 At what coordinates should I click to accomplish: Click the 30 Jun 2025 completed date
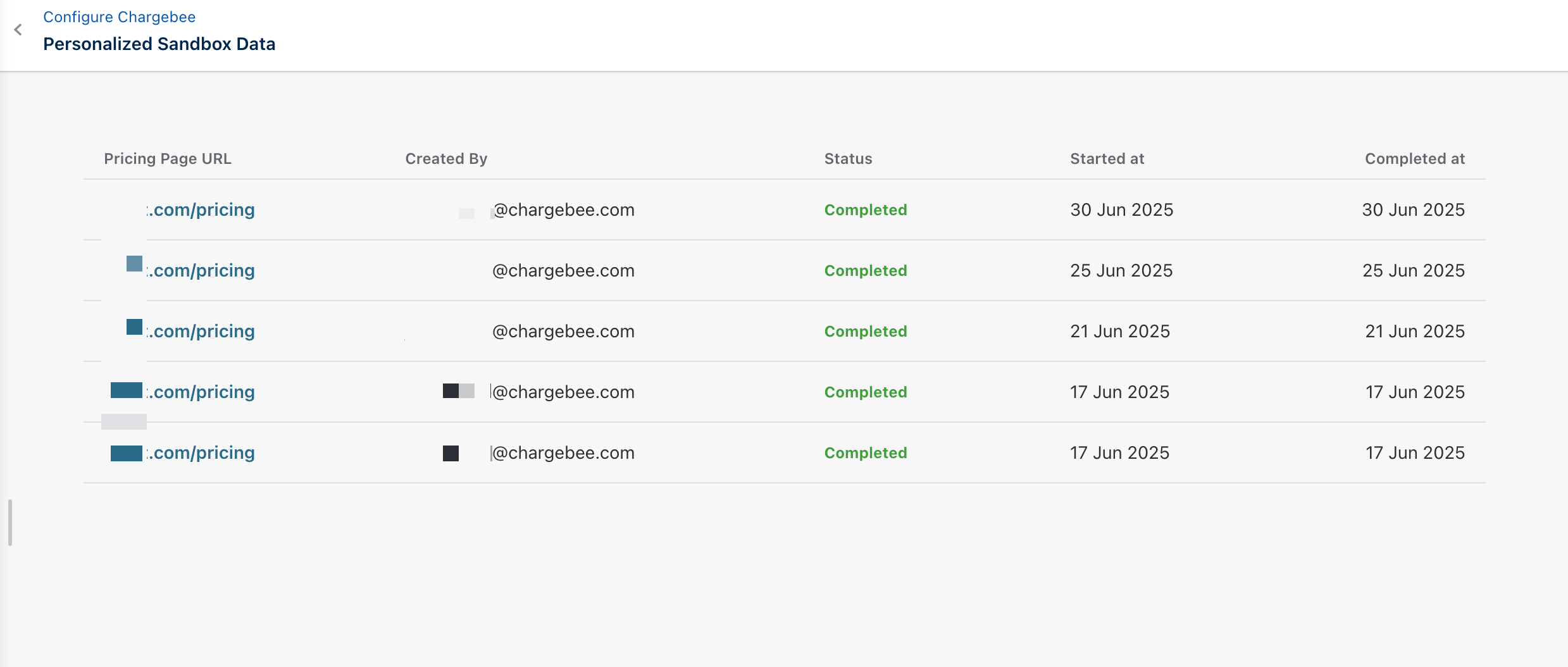tap(1413, 210)
